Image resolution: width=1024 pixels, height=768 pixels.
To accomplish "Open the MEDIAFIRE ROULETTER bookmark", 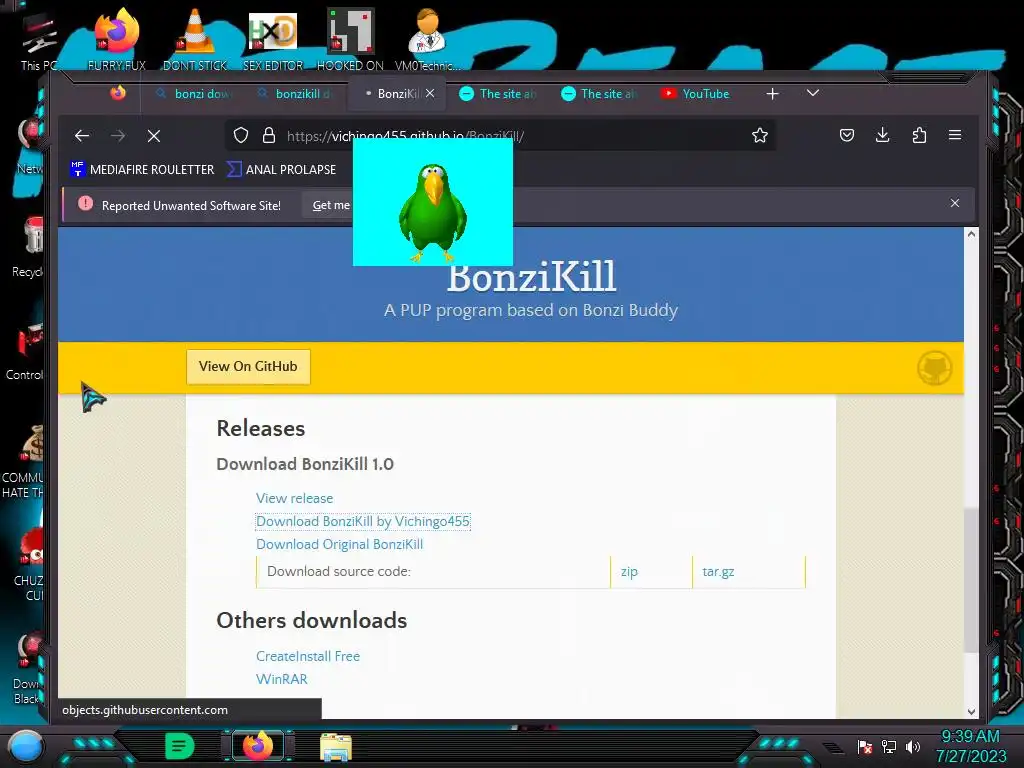I will click(142, 170).
